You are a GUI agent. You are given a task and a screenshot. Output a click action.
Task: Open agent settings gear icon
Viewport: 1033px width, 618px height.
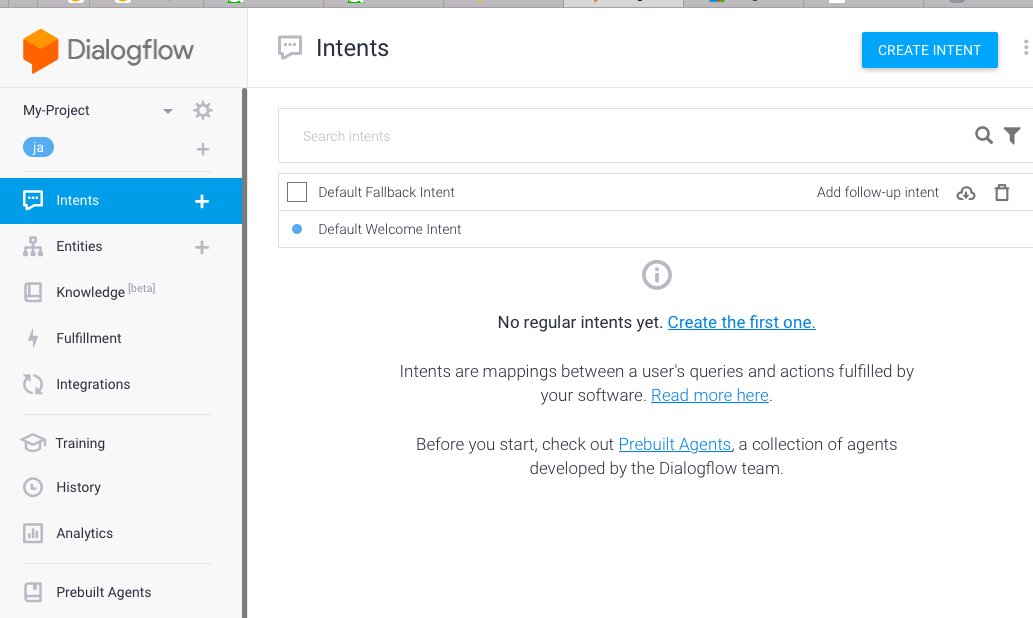pyautogui.click(x=203, y=110)
